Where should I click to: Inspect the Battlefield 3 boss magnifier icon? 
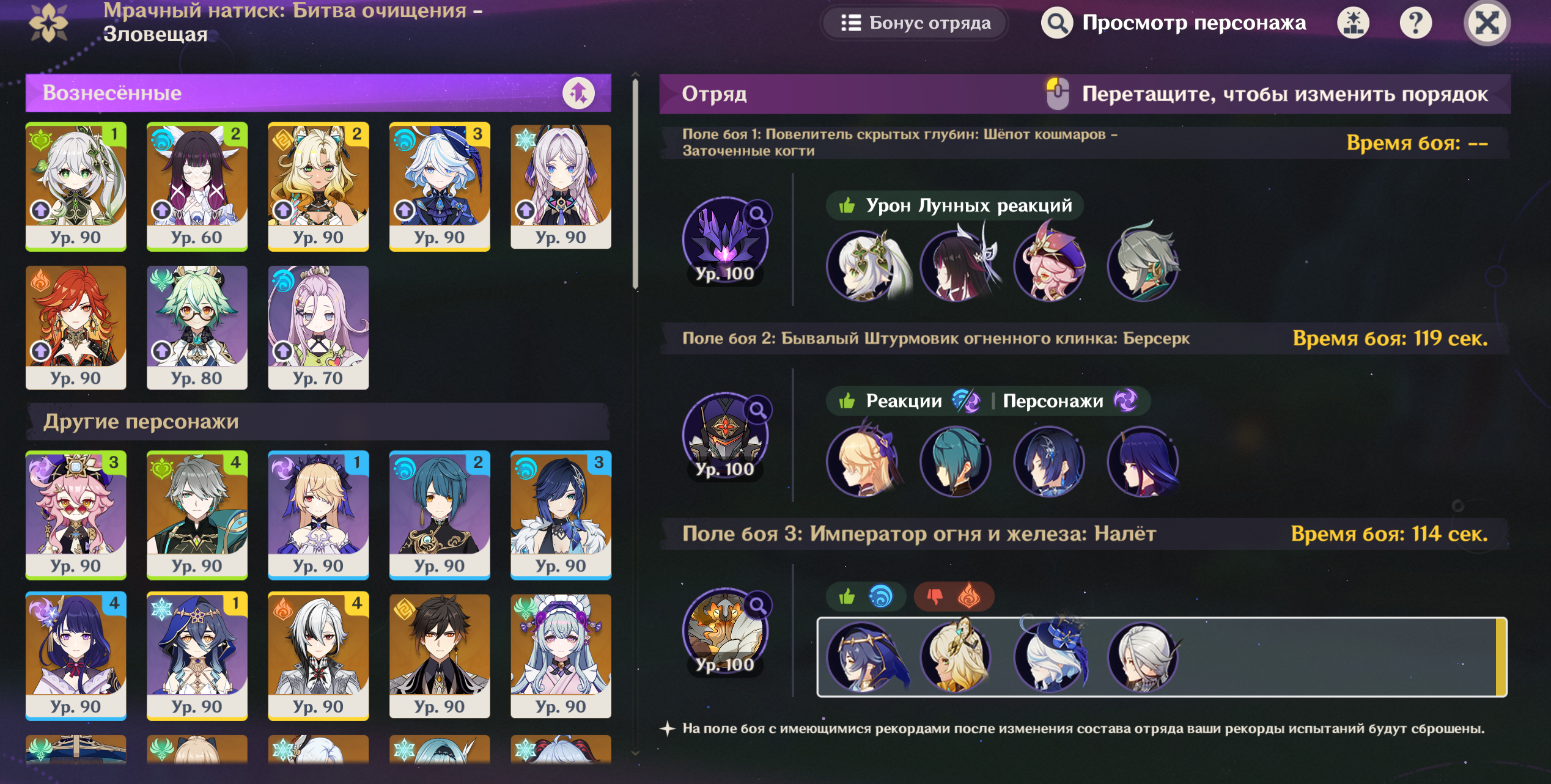758,605
